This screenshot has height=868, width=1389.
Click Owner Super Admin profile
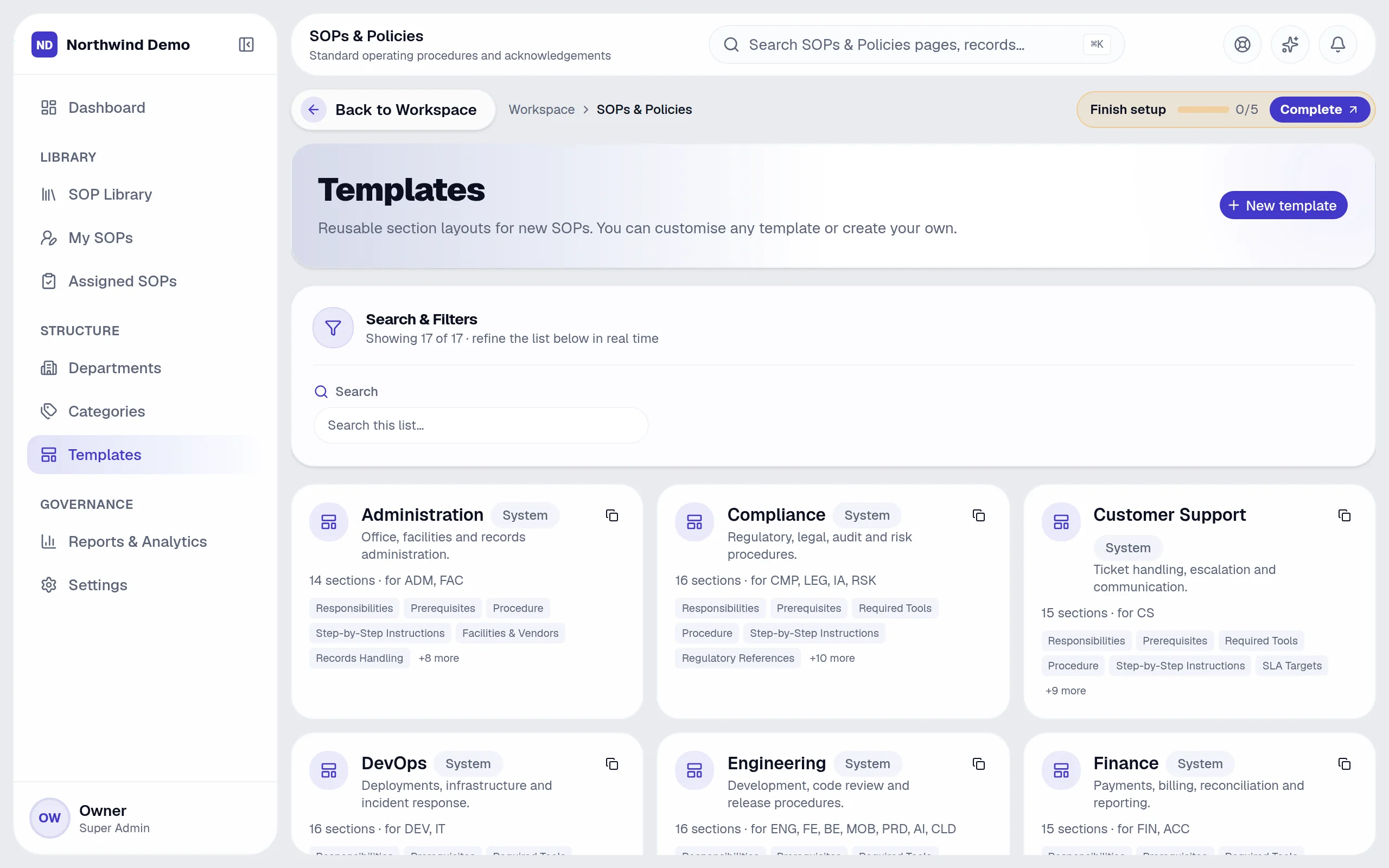point(145,818)
